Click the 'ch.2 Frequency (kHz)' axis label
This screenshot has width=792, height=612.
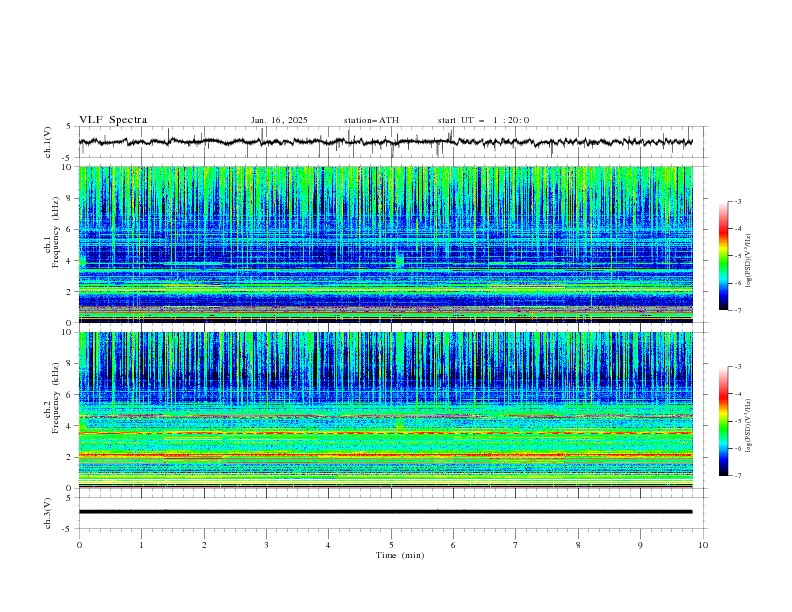click(52, 397)
